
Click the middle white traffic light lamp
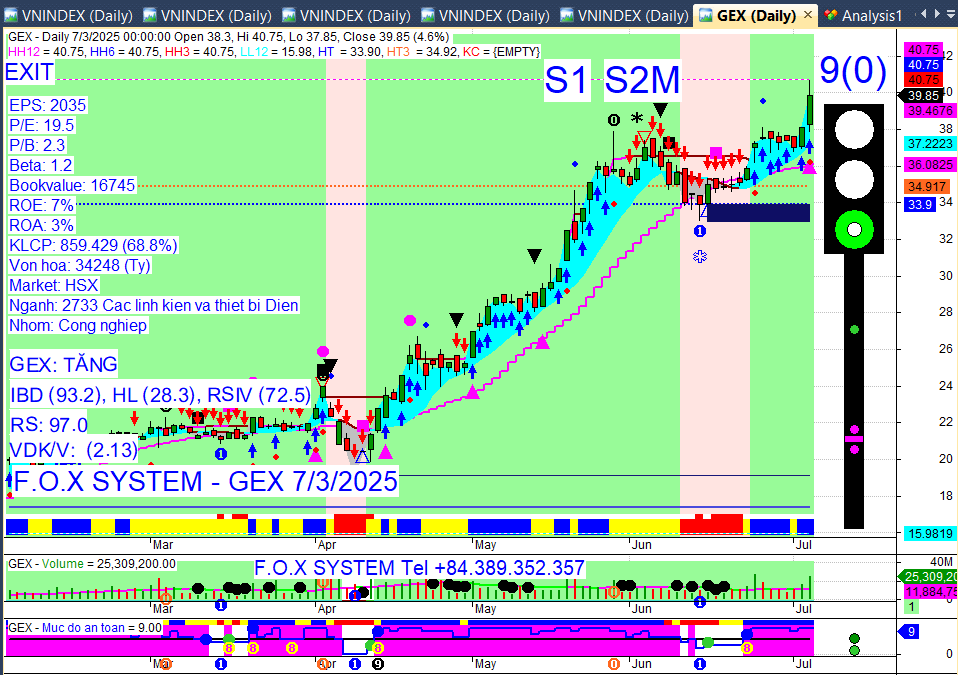tap(854, 180)
